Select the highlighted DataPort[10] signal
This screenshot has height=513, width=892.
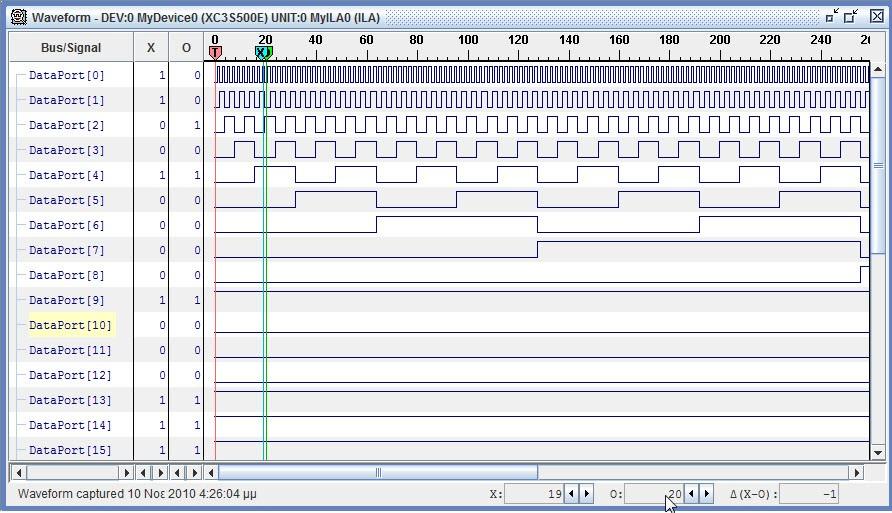coord(71,325)
